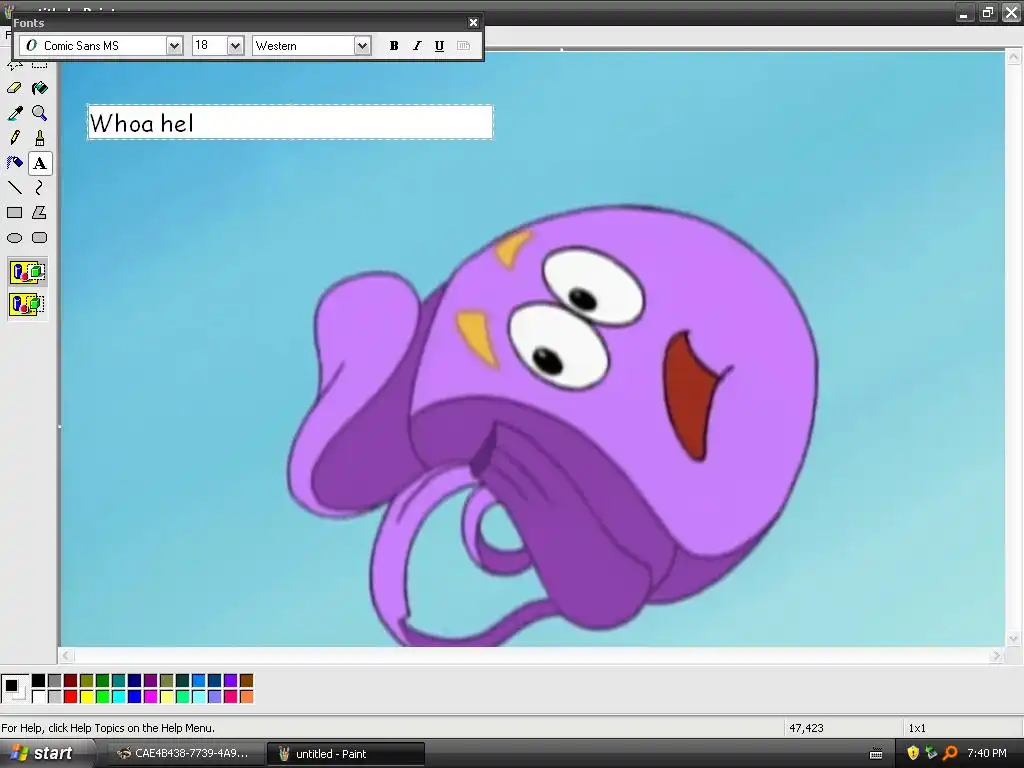Pick the cyan color swatch

[119, 697]
